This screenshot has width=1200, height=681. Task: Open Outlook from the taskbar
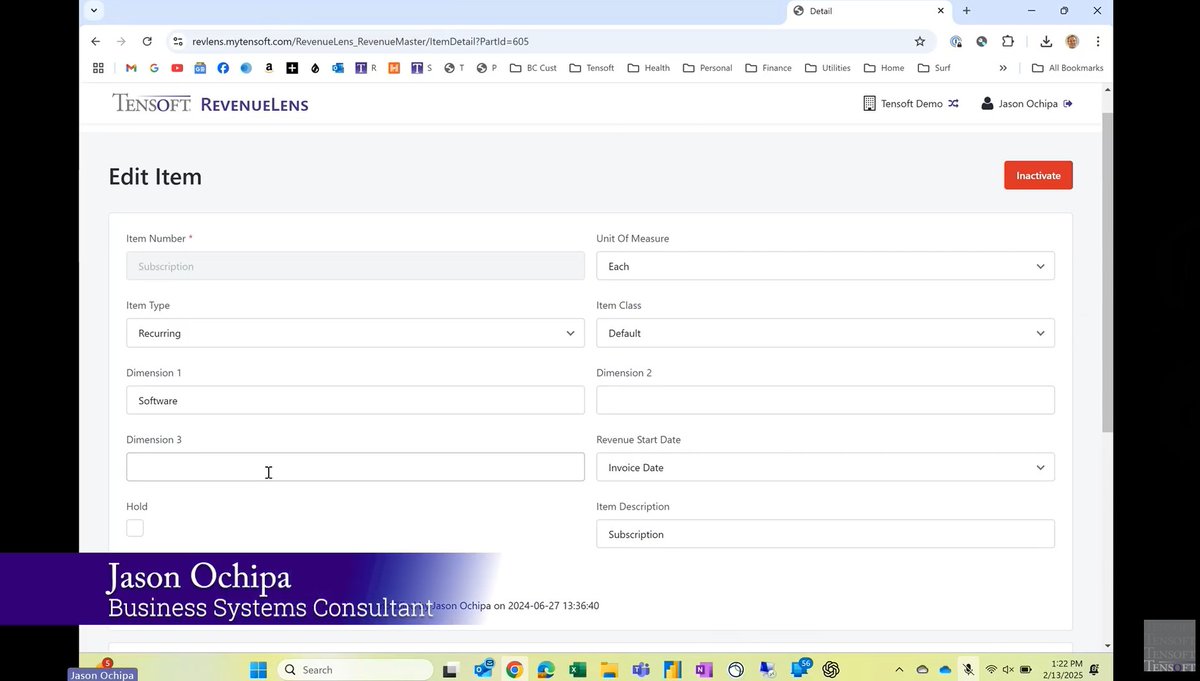click(x=485, y=669)
